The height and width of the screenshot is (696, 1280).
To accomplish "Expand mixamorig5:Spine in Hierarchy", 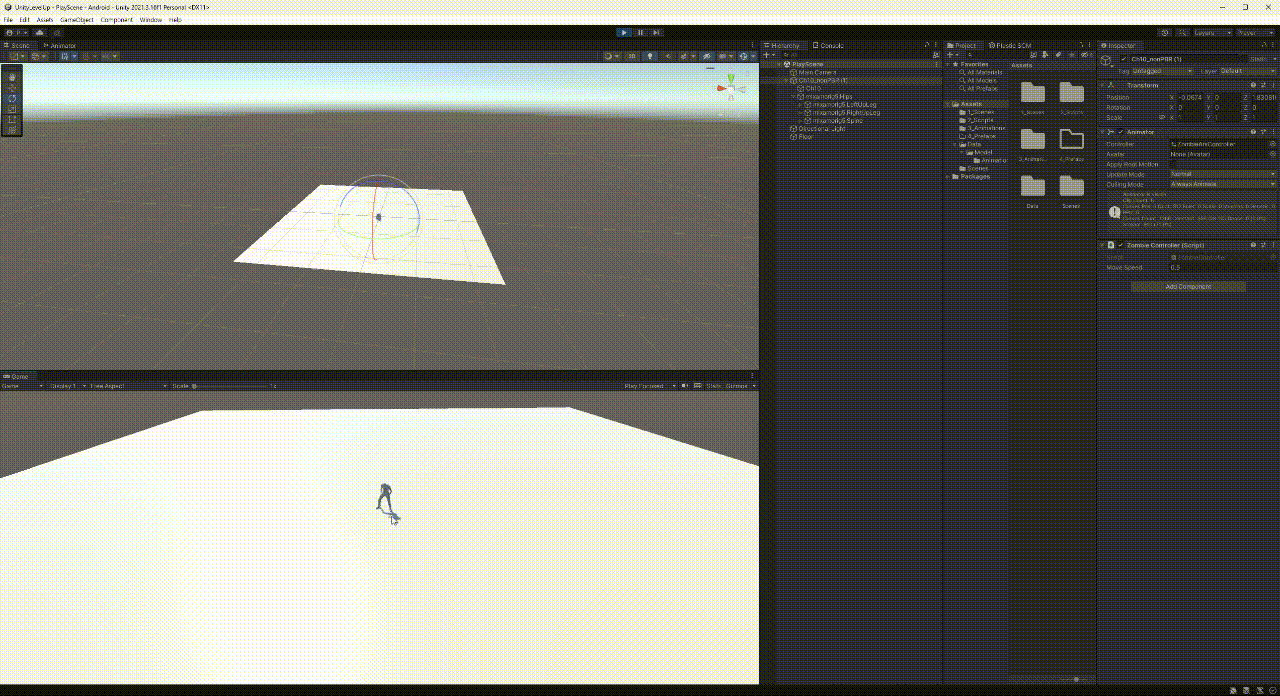I will 800,121.
